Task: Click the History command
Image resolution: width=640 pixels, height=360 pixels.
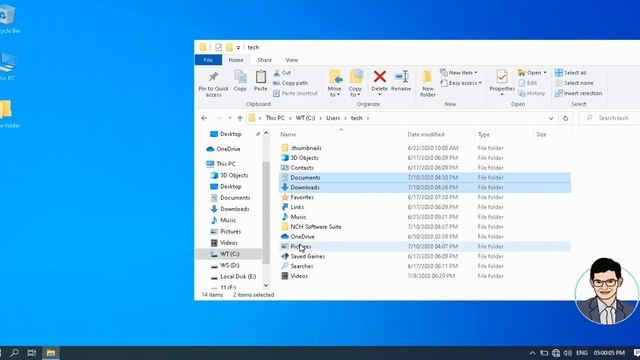Action: point(532,93)
